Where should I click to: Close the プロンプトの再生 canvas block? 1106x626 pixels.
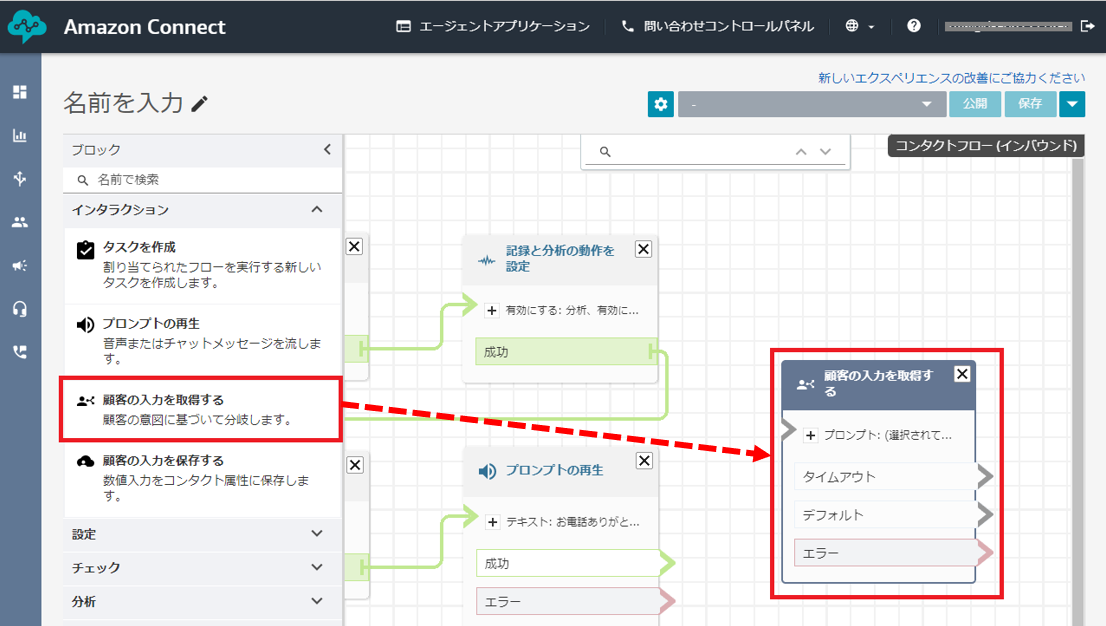click(644, 460)
